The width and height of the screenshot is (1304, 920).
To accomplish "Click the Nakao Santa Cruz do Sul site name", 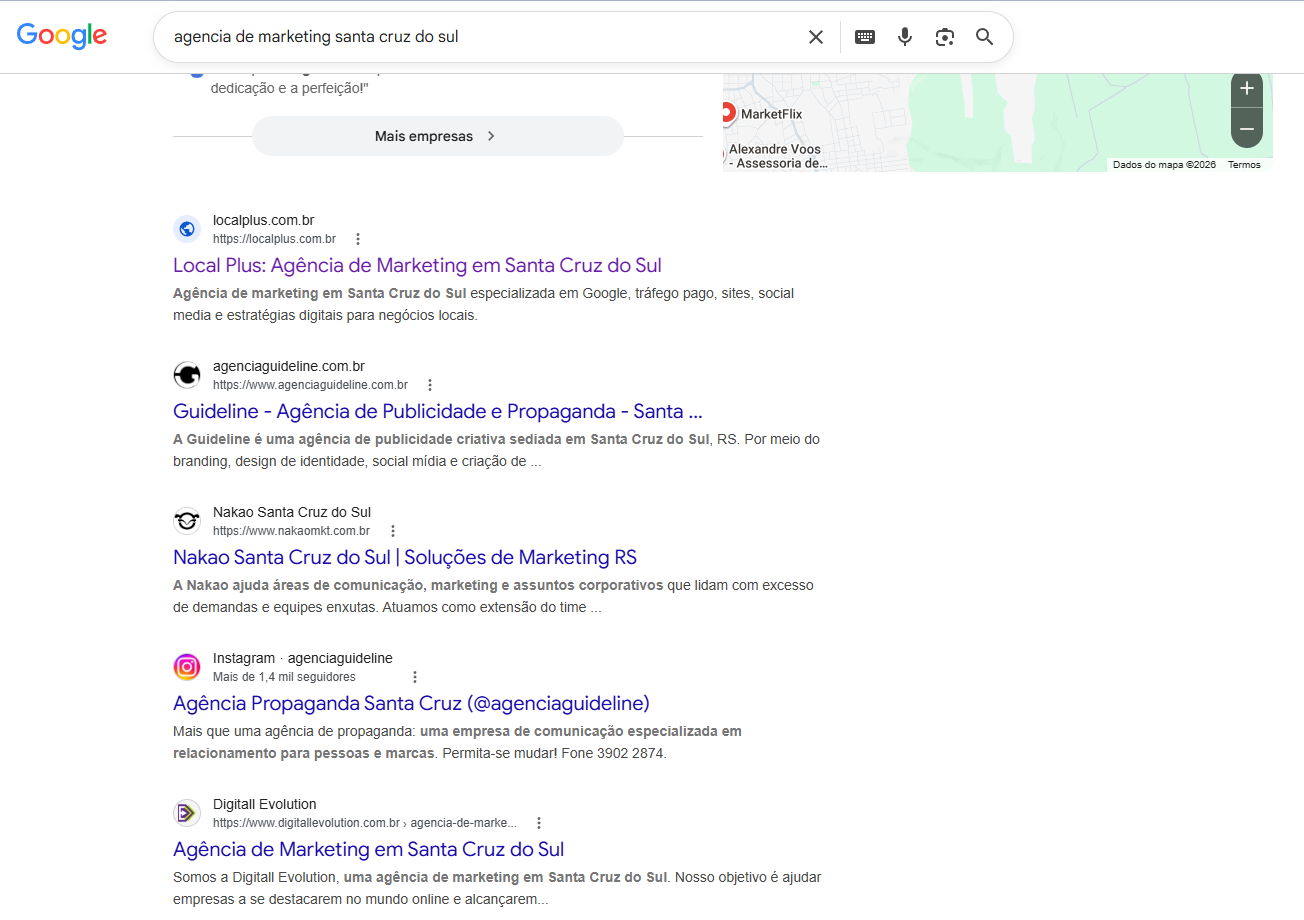I will [292, 512].
